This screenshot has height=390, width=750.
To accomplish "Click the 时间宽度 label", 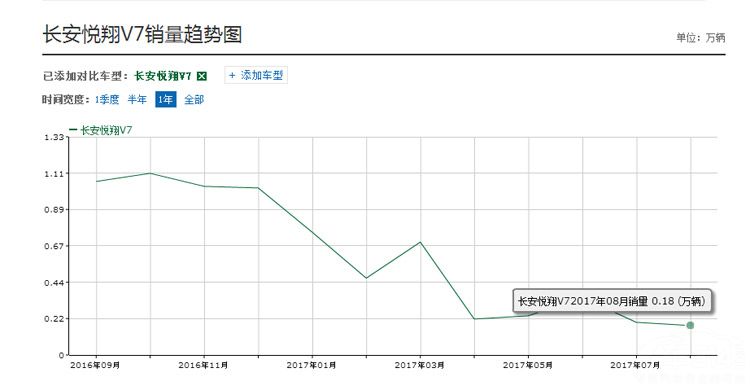I will click(x=66, y=100).
